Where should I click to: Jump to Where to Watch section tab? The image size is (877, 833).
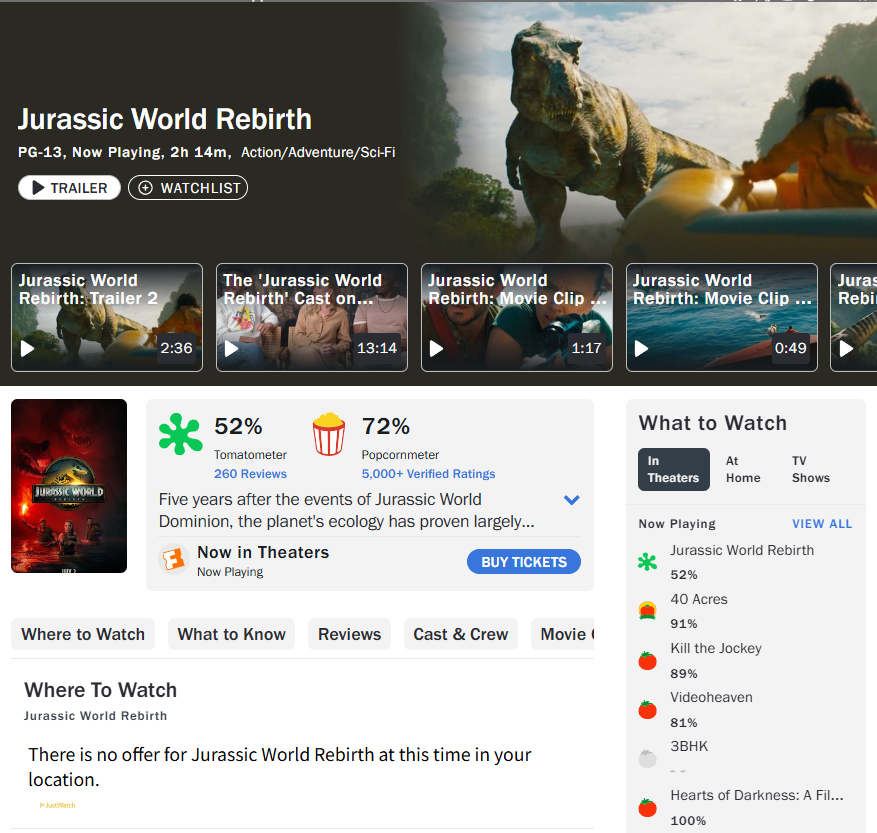(83, 634)
